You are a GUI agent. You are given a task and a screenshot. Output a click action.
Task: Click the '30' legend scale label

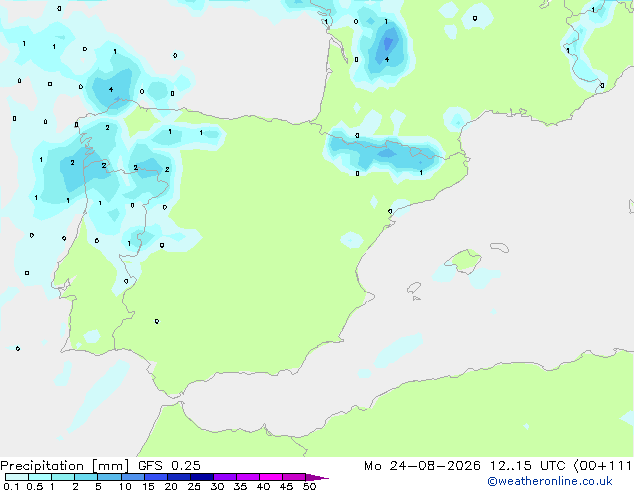217,486
